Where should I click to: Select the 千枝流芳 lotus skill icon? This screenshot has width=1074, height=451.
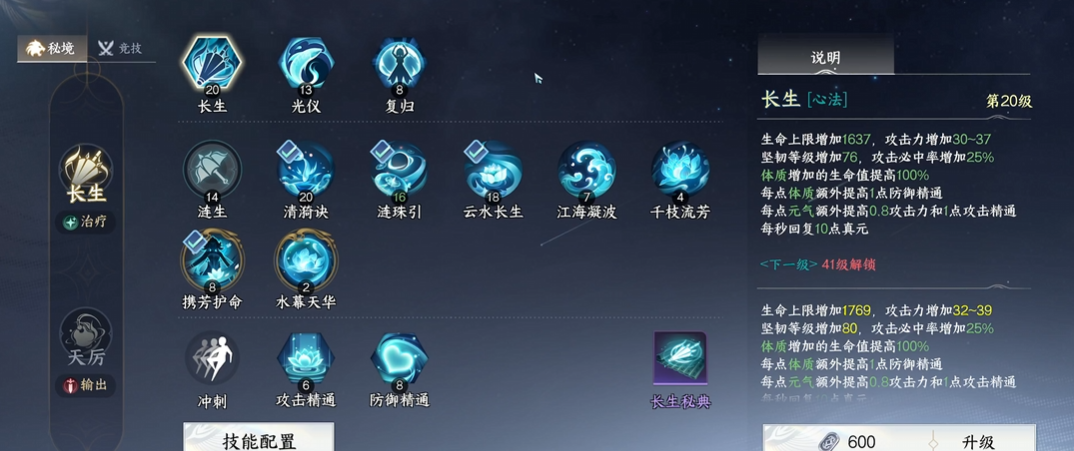679,170
